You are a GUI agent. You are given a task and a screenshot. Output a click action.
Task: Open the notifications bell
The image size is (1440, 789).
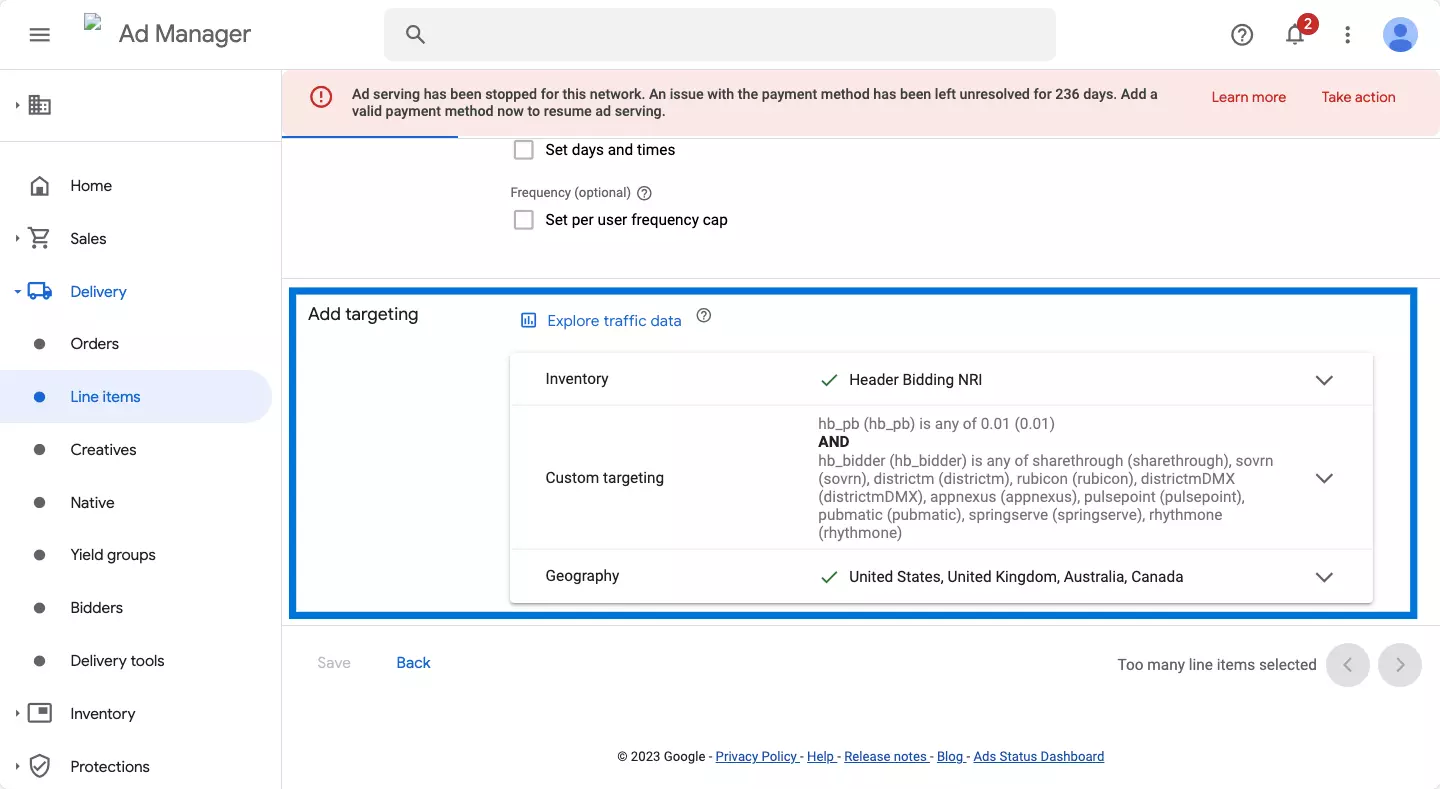1295,35
